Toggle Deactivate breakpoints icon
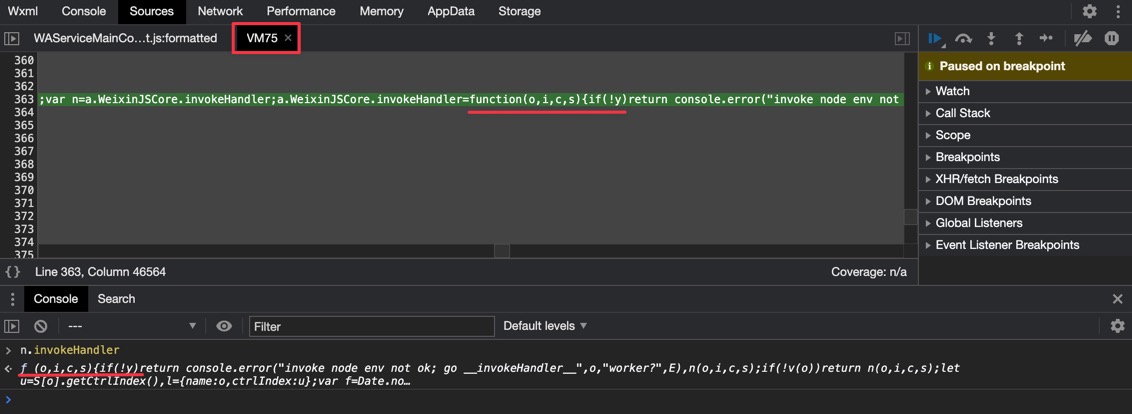This screenshot has width=1132, height=414. pyautogui.click(x=1082, y=38)
